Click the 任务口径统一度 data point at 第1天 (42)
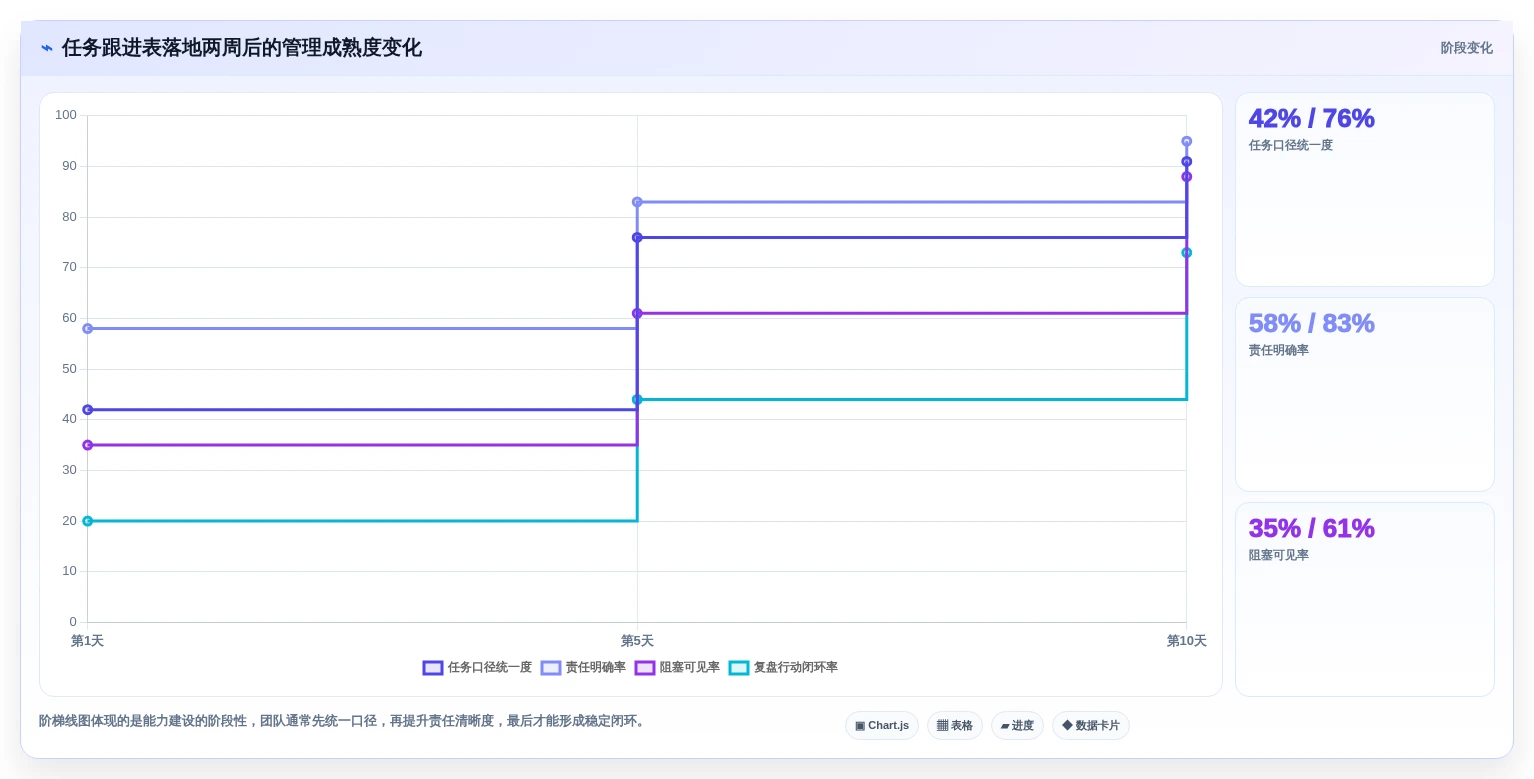The image size is (1534, 779). click(88, 409)
